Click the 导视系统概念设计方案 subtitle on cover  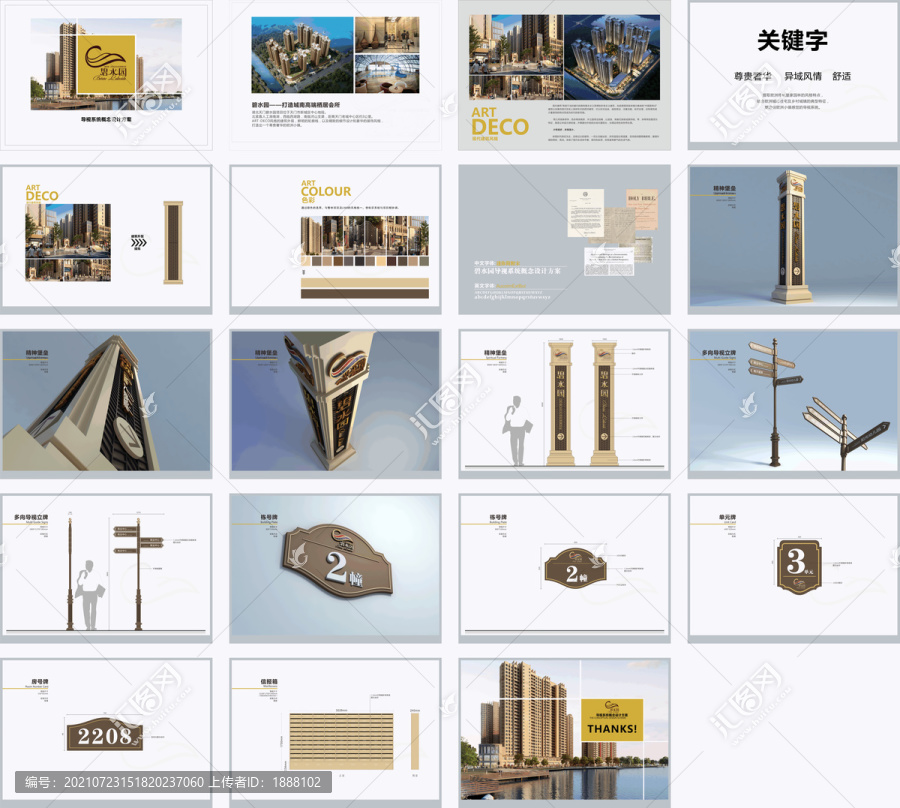(106, 120)
